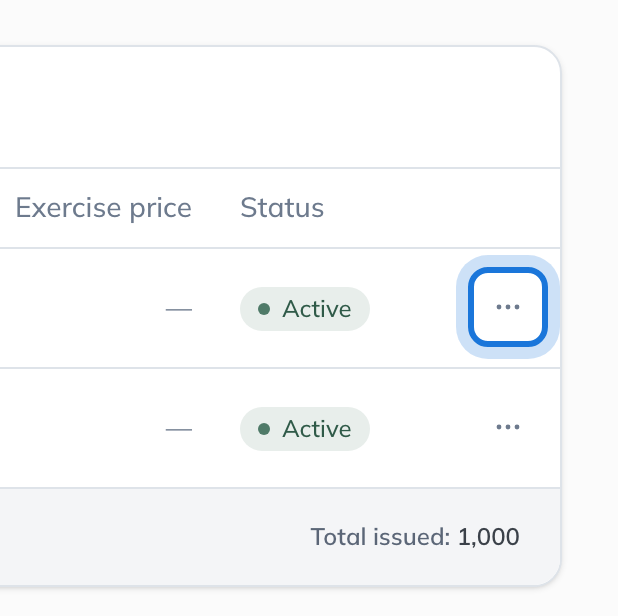Select the second row's exercise price dash
Image resolution: width=618 pixels, height=616 pixels.
[x=179, y=430]
